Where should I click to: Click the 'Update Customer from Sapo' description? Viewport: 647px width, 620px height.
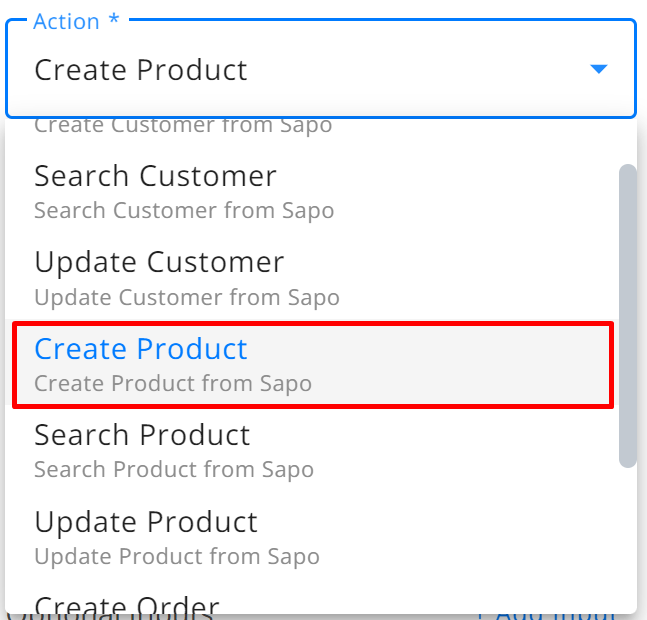pos(187,298)
